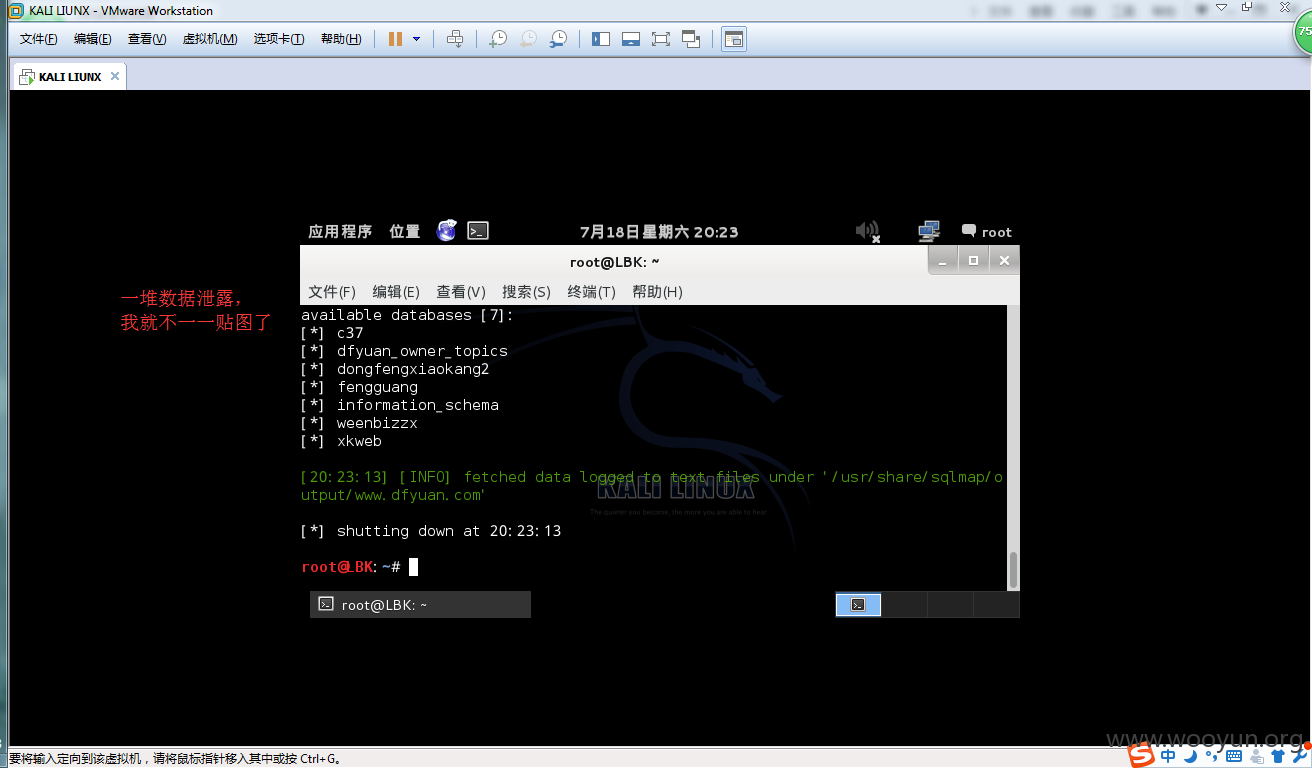The image size is (1312, 768).
Task: Open the calendar from 7月18日星期六 20:23
Action: [x=659, y=232]
